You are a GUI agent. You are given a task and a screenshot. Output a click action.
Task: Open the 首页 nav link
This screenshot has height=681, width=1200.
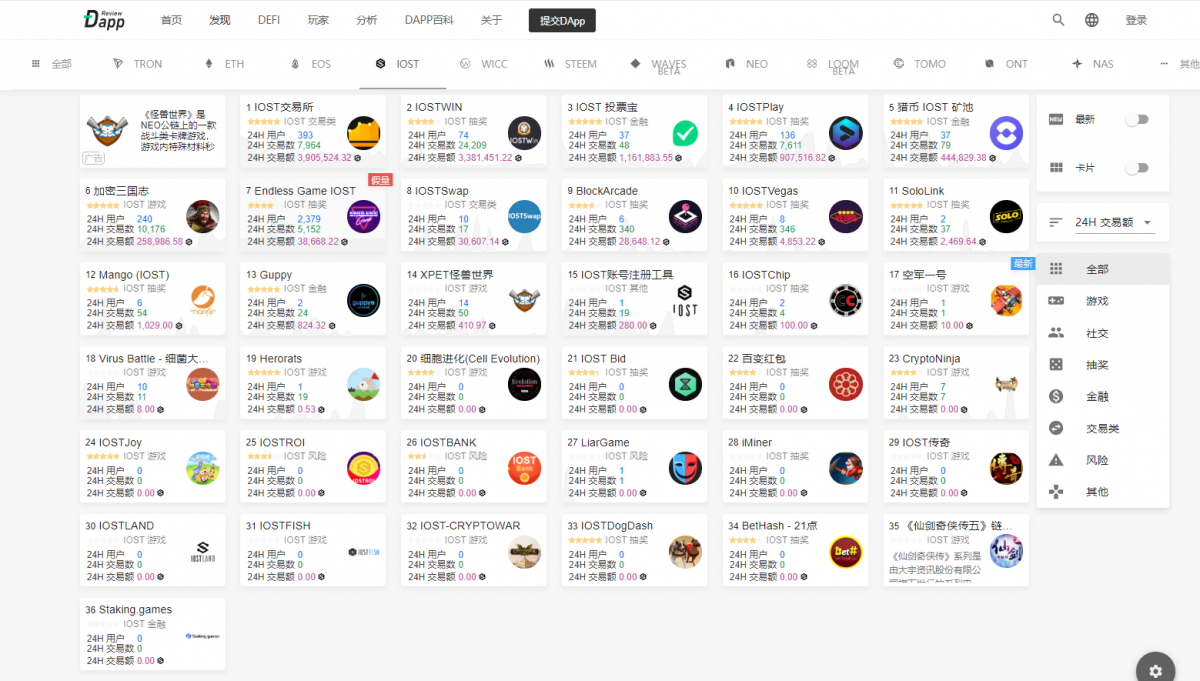(171, 20)
